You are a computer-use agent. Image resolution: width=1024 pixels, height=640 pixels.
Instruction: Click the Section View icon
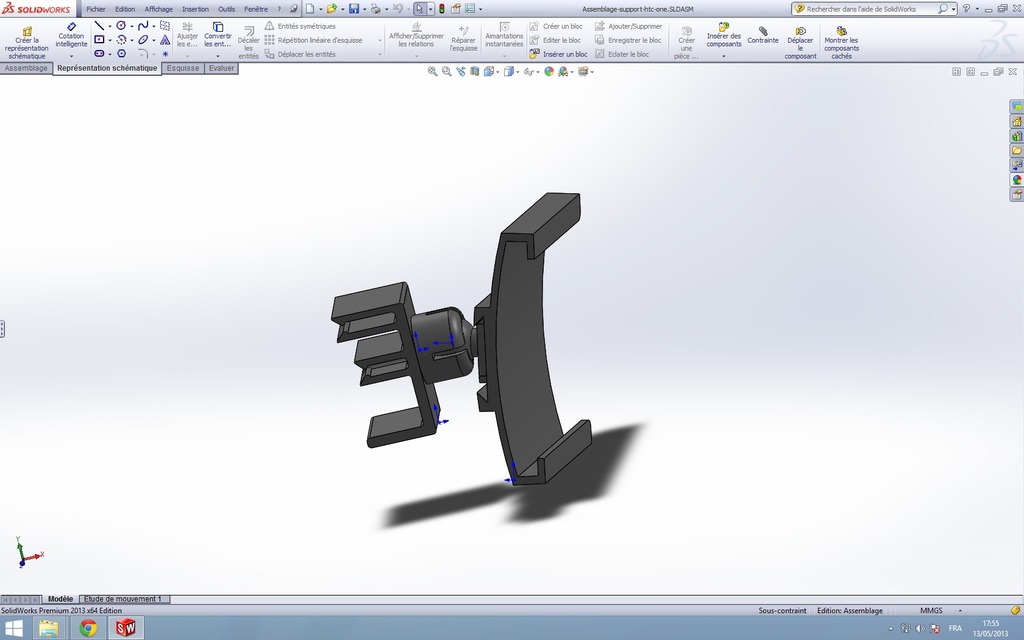click(x=475, y=71)
